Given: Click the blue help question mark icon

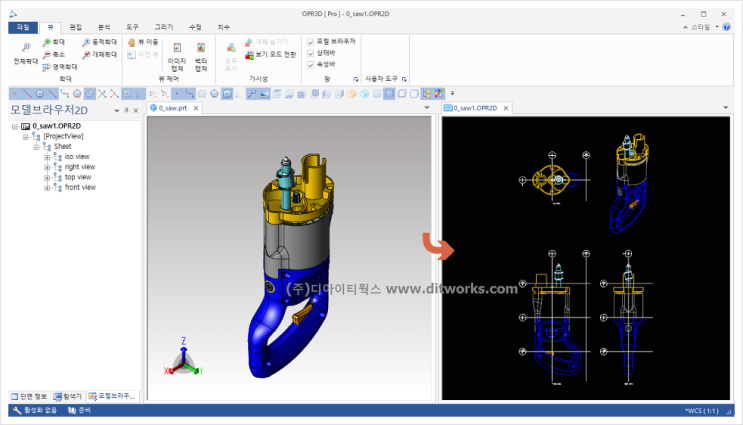Looking at the screenshot, I should [x=726, y=27].
